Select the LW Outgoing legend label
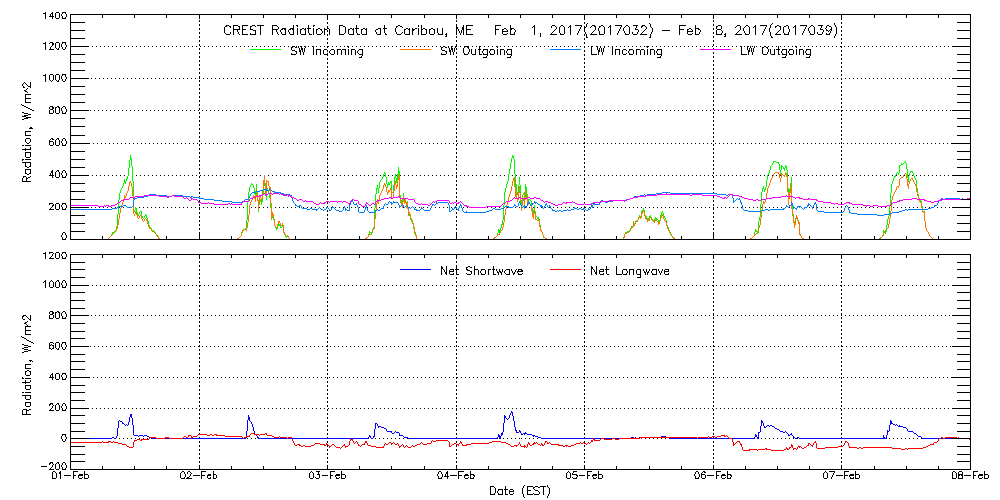Screen dimensions: 1000x500 (x=775, y=51)
